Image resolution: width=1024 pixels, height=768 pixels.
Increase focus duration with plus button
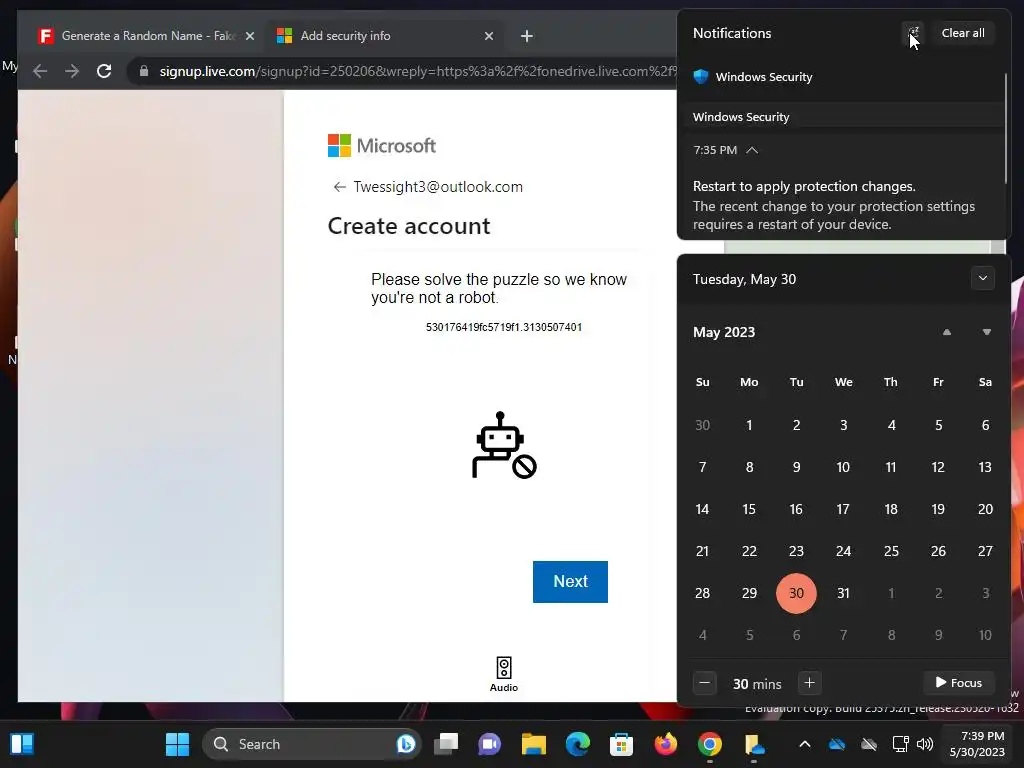click(809, 683)
